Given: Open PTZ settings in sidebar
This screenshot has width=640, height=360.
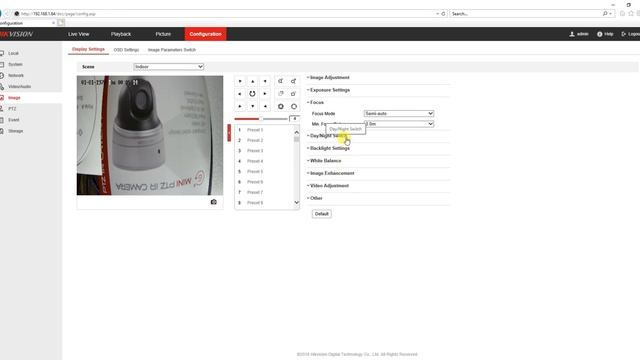Looking at the screenshot, I should (12, 109).
